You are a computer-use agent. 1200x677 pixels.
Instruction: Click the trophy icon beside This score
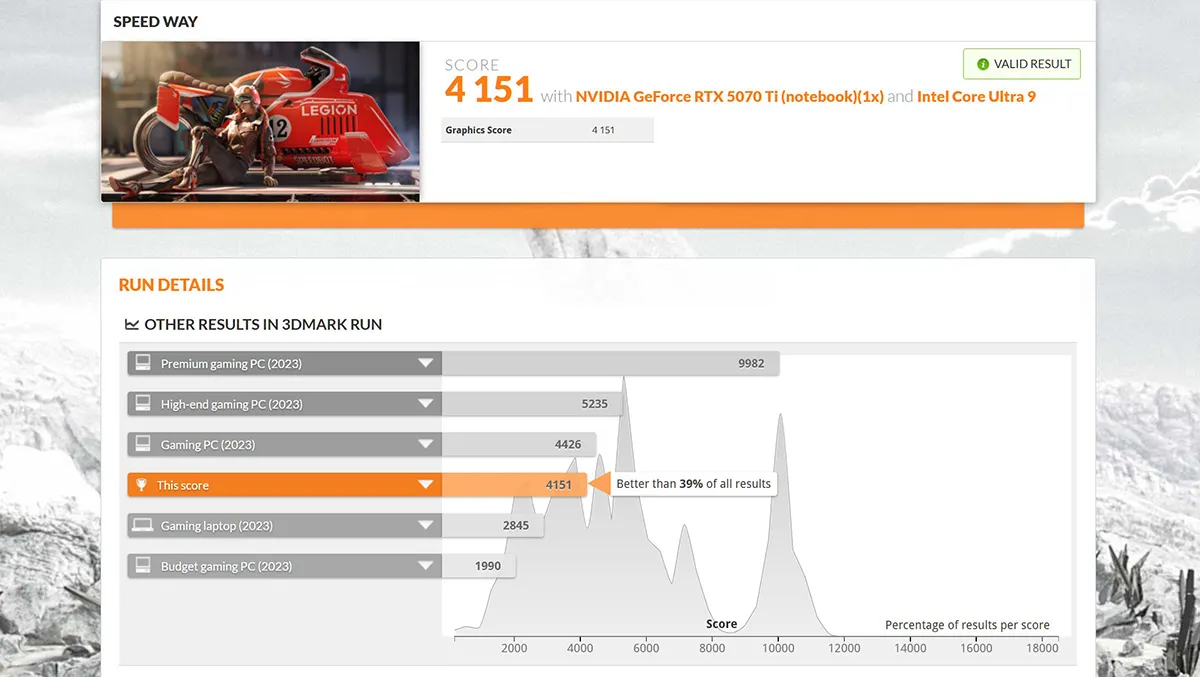pyautogui.click(x=143, y=485)
